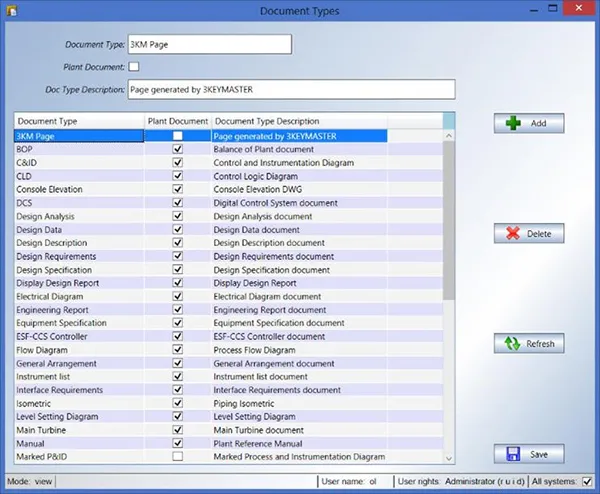Click the 'Mode: view' status bar entry
This screenshot has height=494, width=600.
[30, 481]
